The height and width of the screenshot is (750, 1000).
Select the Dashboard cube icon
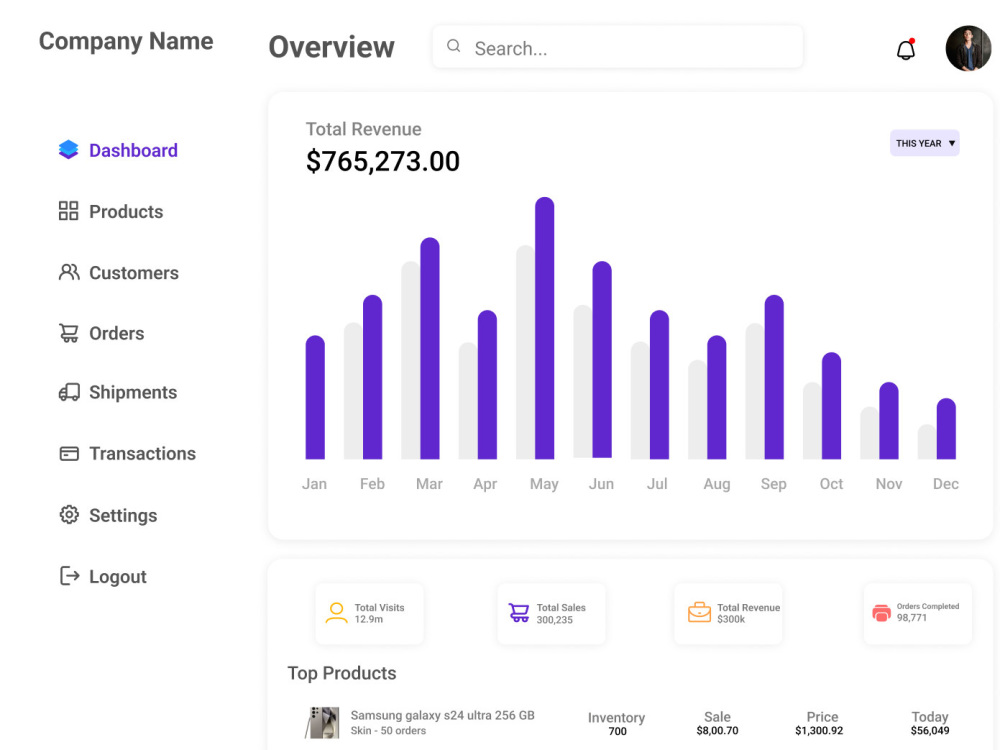(68, 149)
